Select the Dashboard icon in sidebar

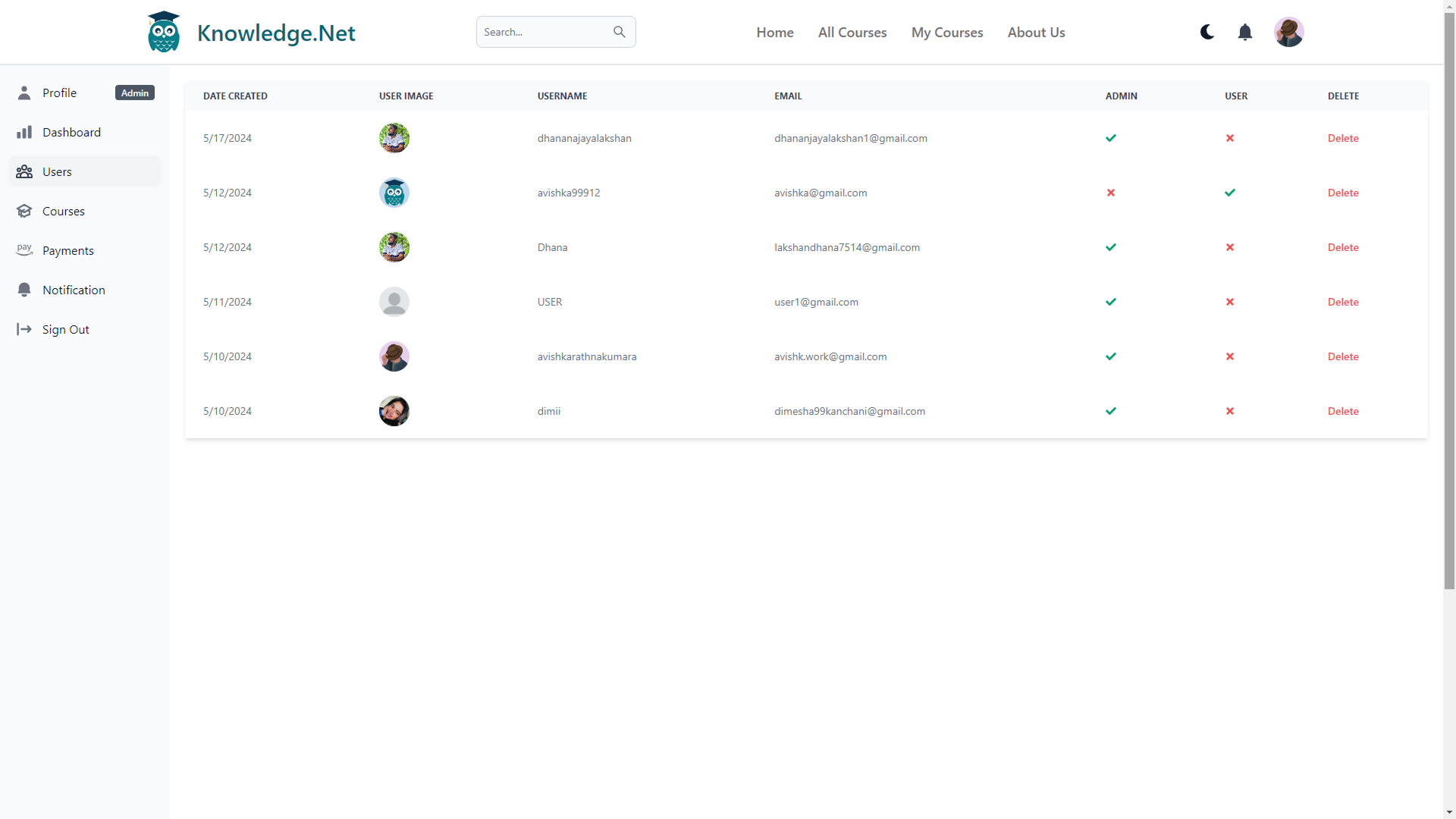[x=25, y=132]
